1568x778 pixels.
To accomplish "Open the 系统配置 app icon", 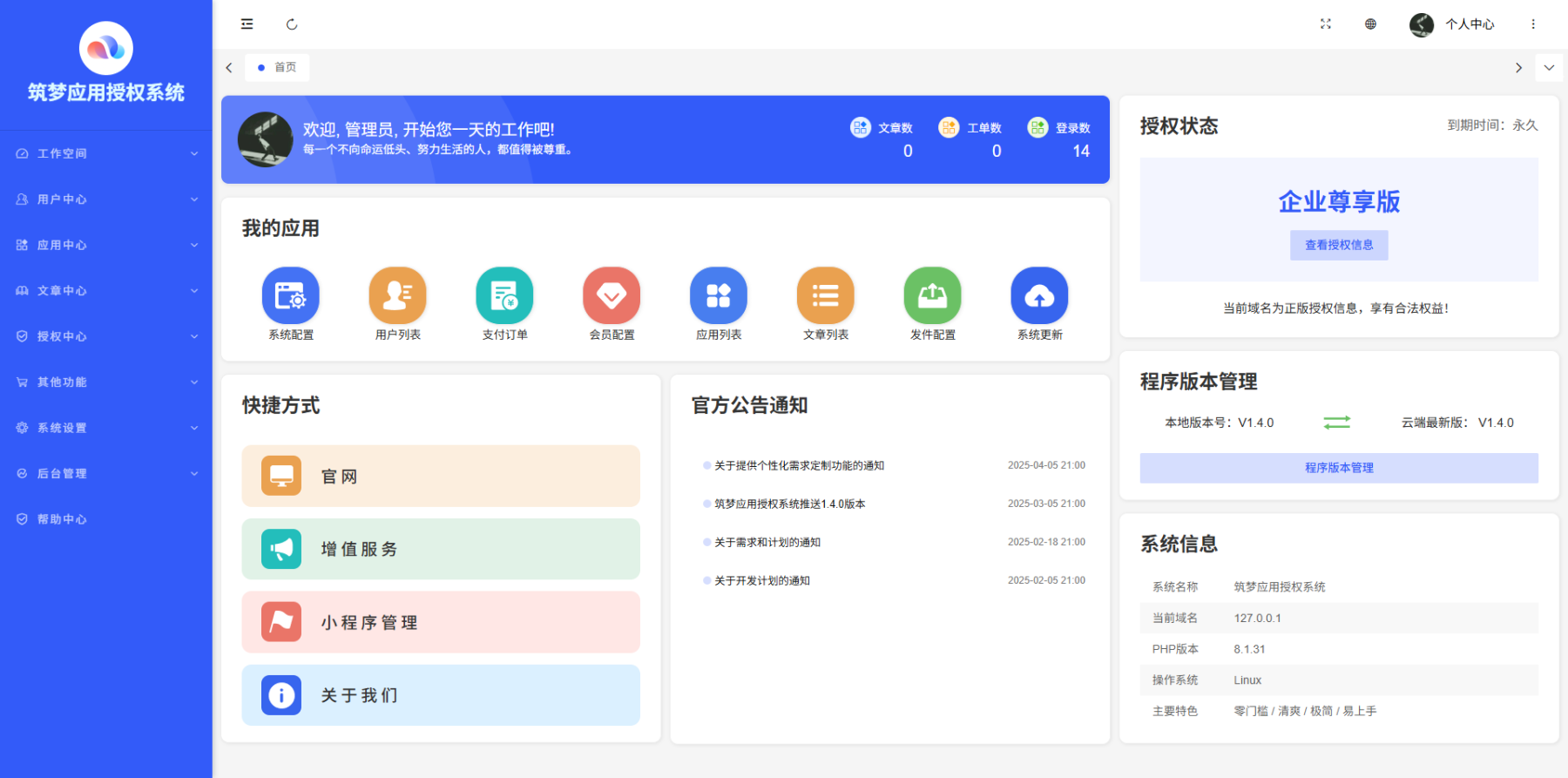I will pos(290,296).
